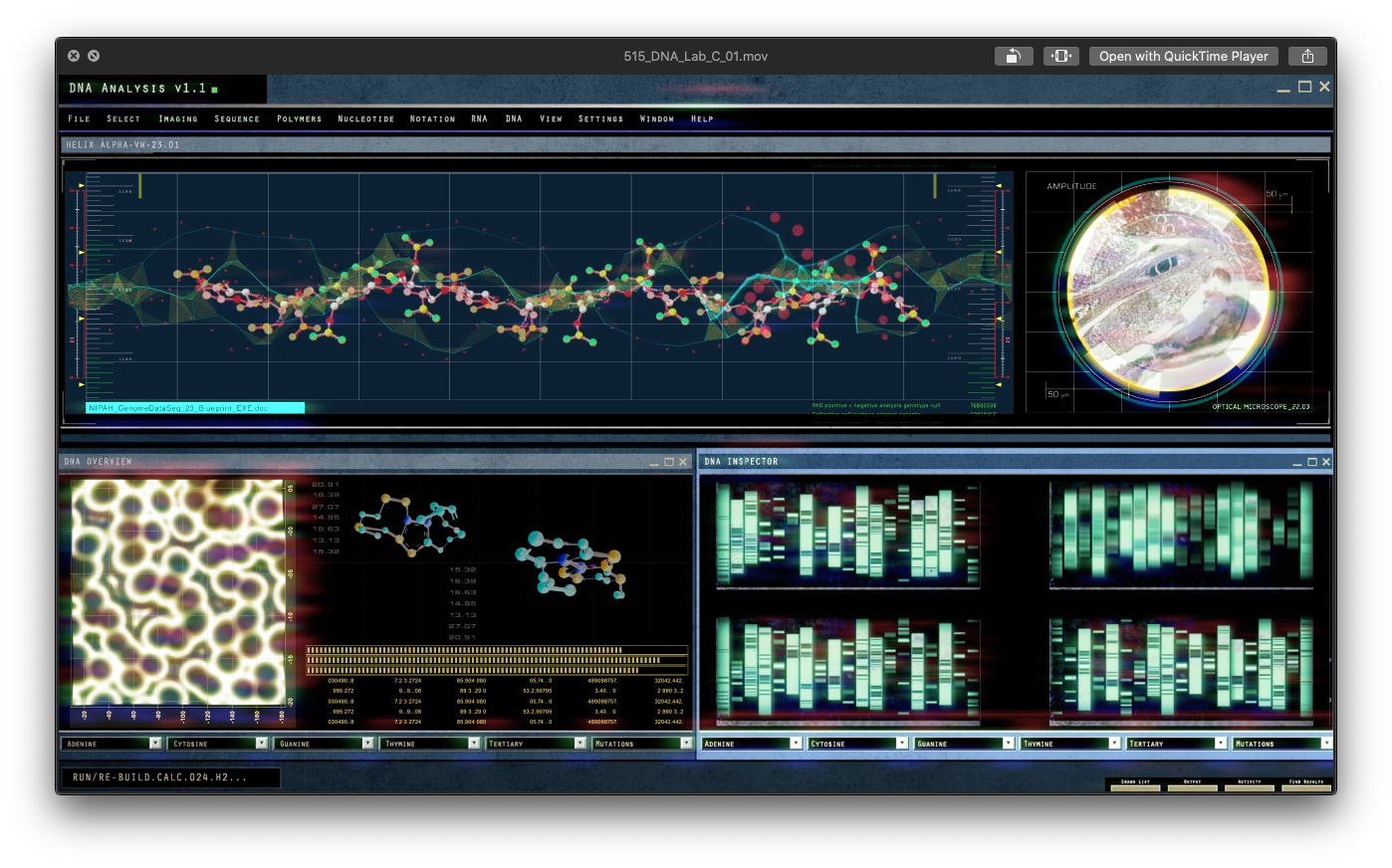The width and height of the screenshot is (1392, 868).
Task: Expand Tertiary dropdown in DNA Inspector
Action: 1221,744
